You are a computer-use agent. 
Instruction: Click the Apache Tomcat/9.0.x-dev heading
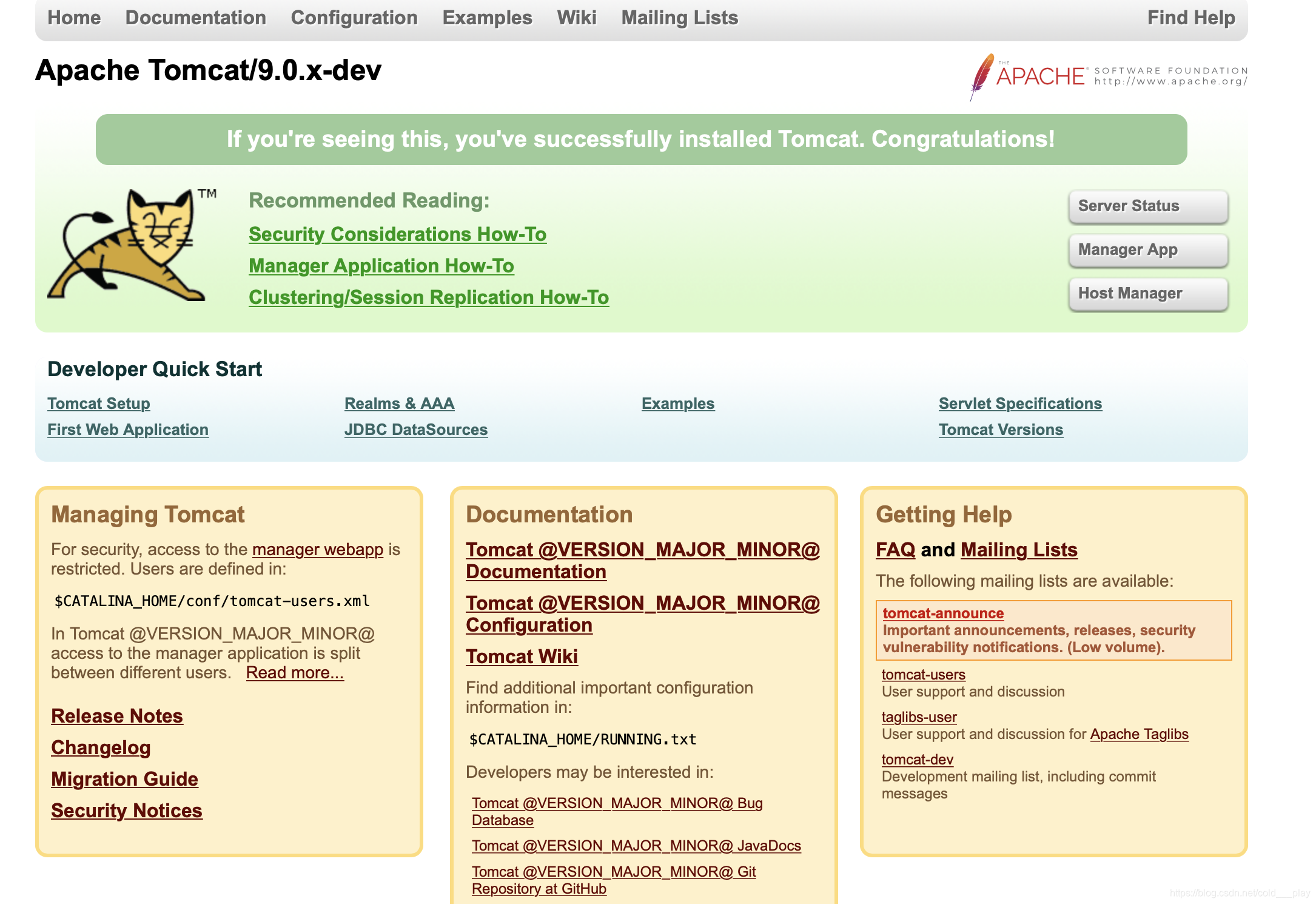209,70
